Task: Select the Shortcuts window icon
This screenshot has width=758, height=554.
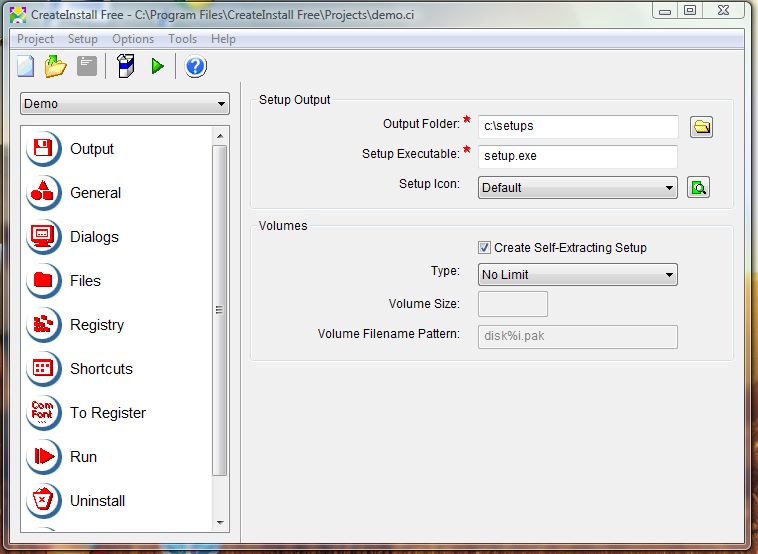Action: click(44, 368)
